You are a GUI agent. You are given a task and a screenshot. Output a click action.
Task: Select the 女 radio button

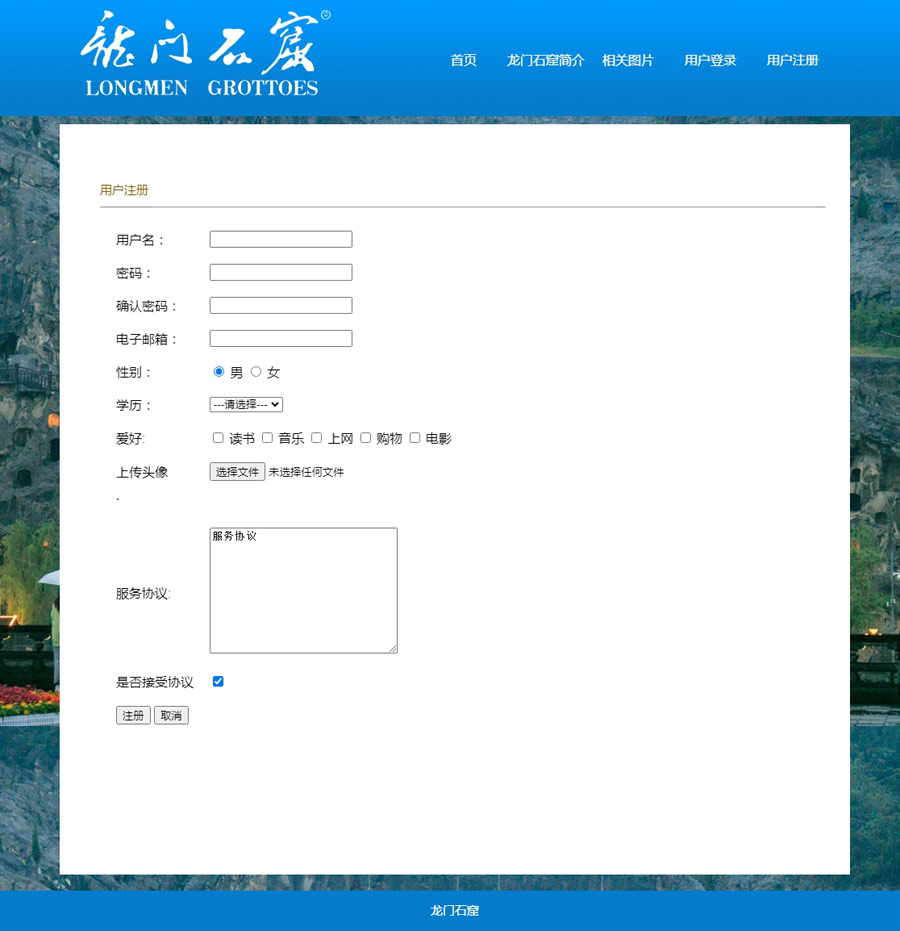[x=256, y=372]
